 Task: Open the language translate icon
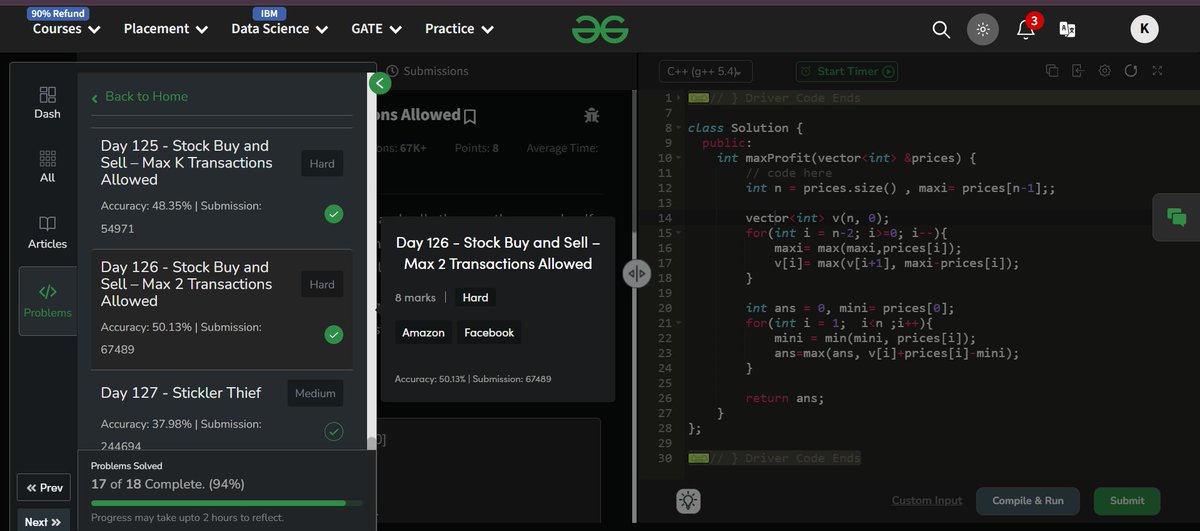1068,29
